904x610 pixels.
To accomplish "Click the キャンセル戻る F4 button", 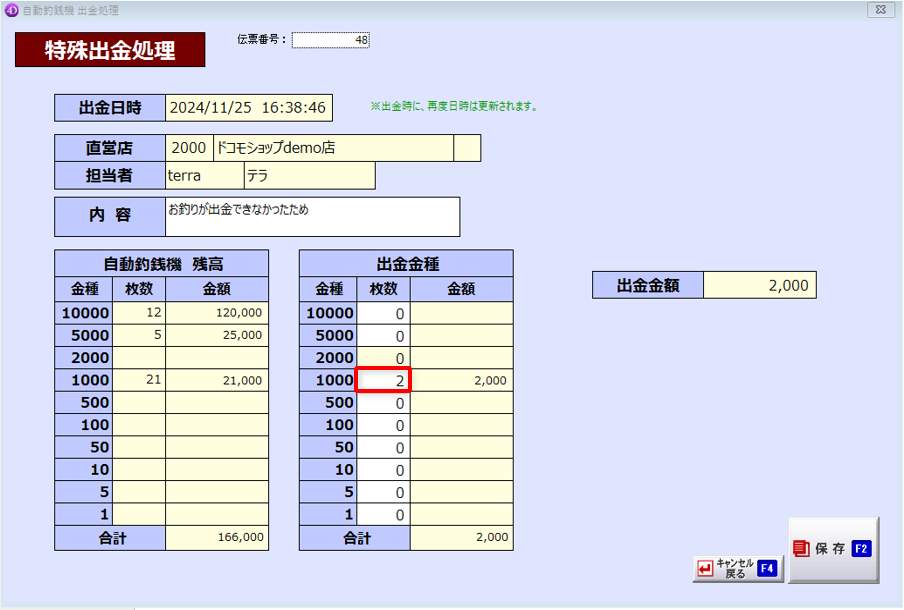I will tap(736, 568).
